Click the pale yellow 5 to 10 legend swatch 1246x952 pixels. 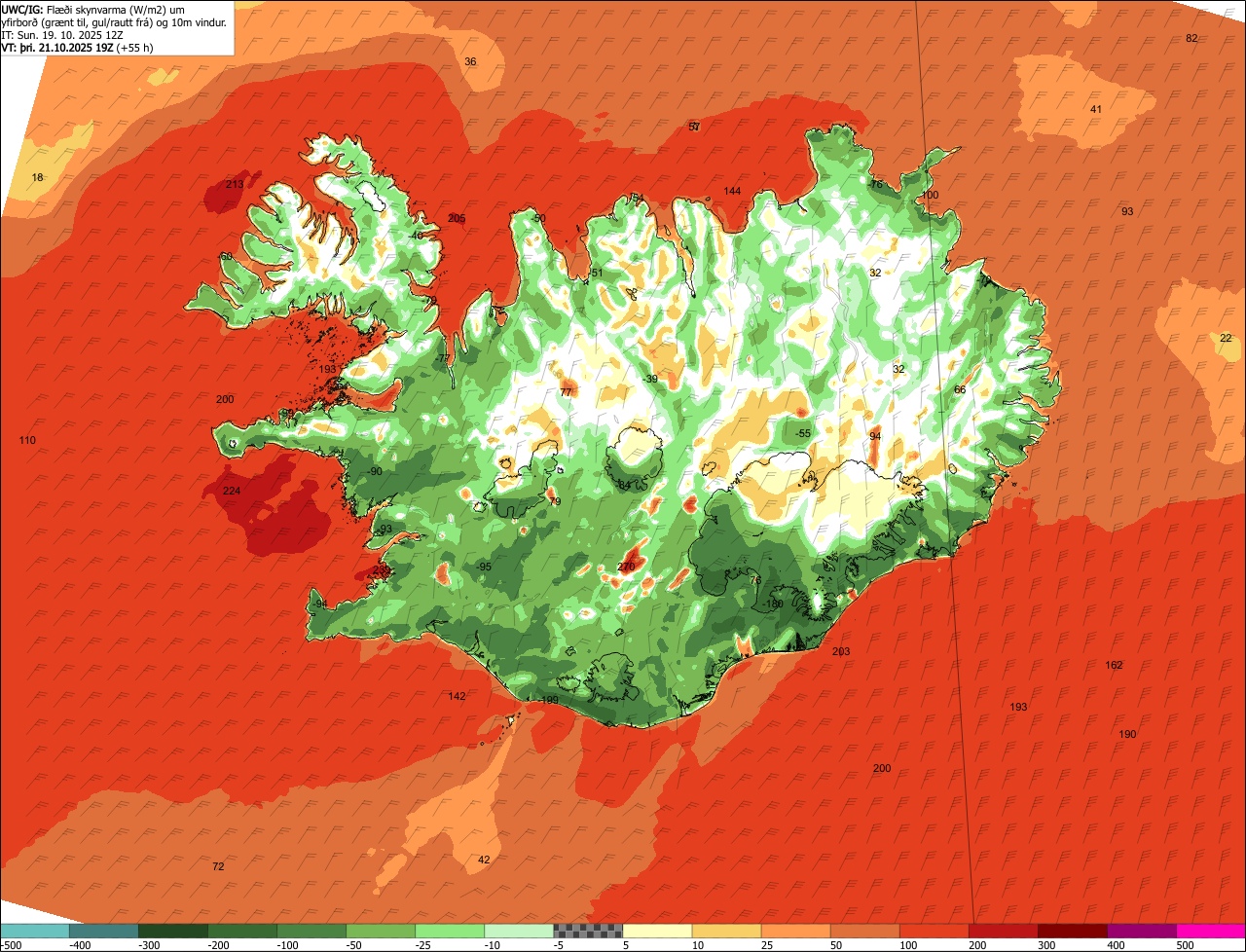coord(656,931)
